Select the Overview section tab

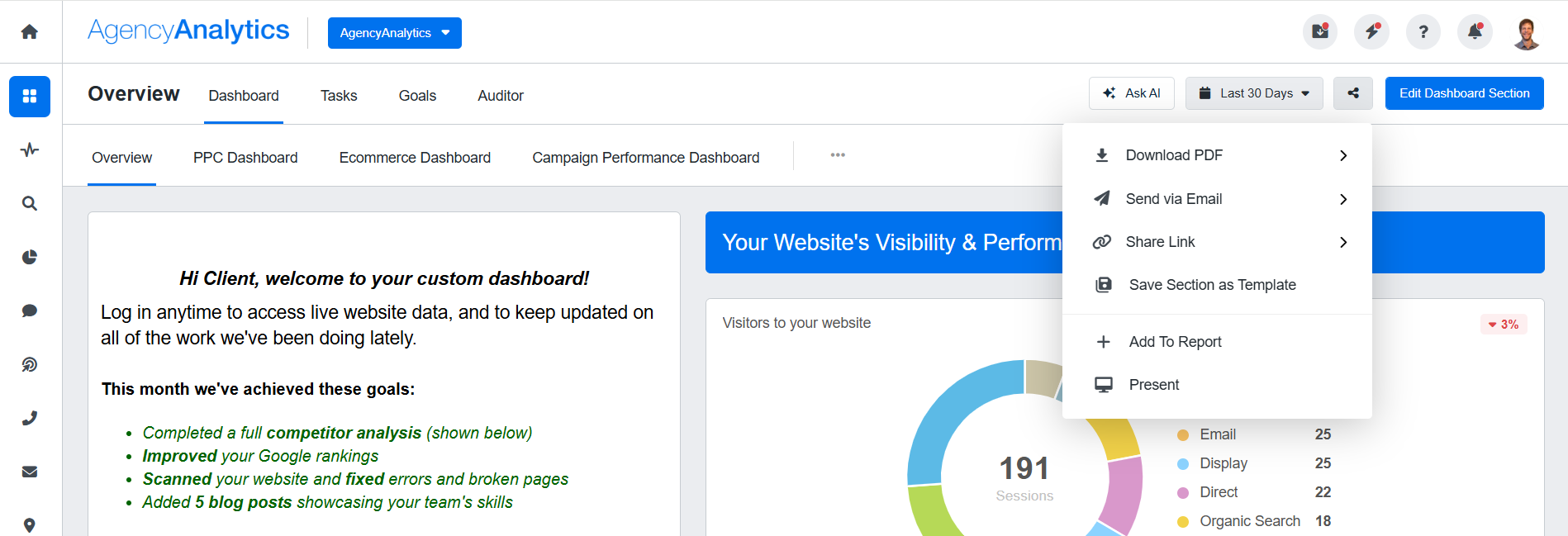coord(121,158)
